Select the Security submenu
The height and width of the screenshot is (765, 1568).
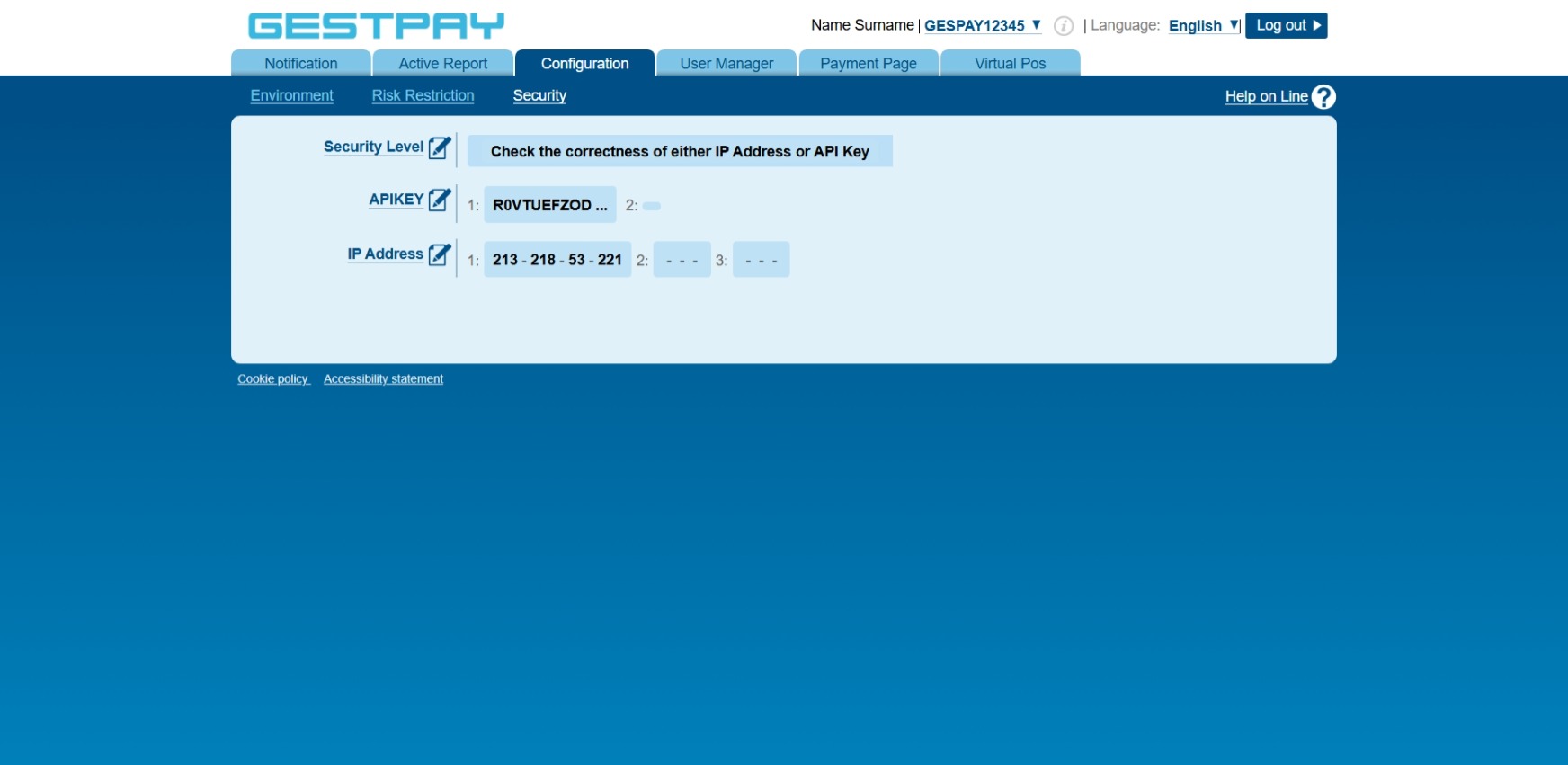pos(539,95)
